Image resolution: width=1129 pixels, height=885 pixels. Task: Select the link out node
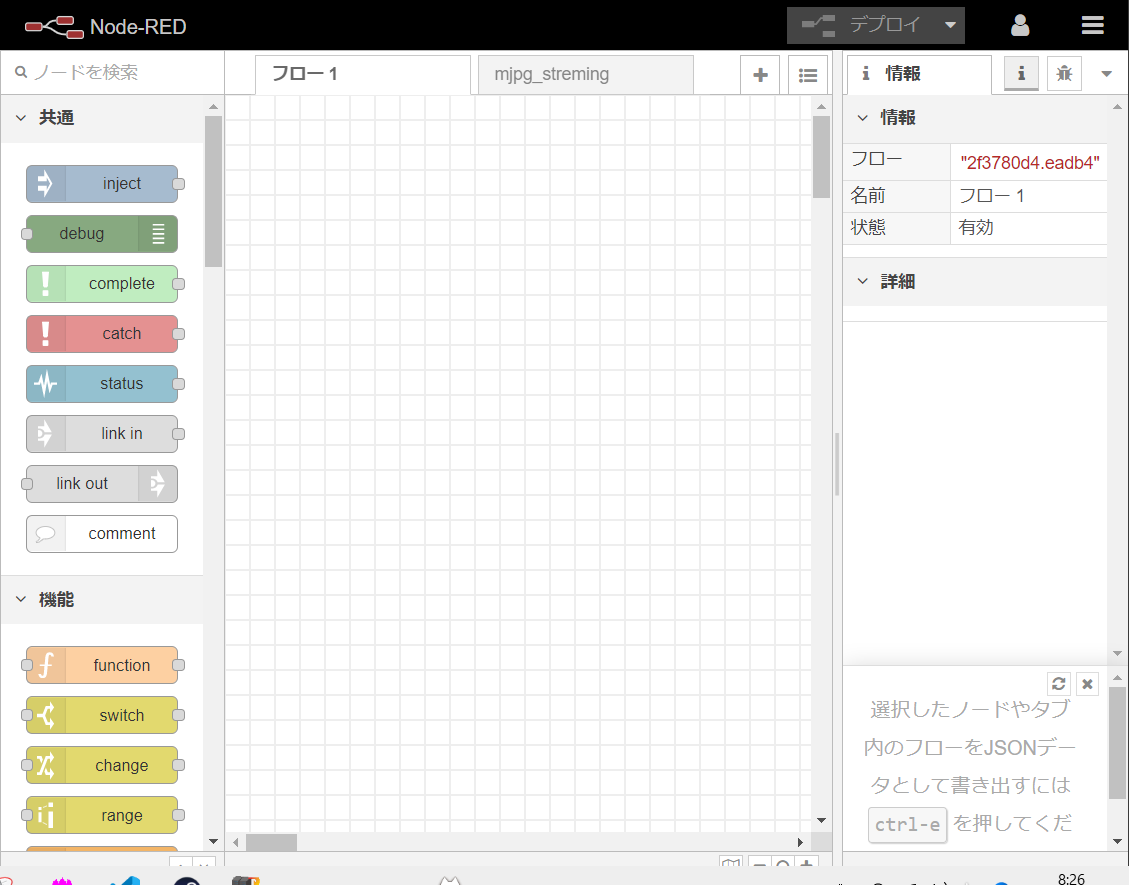click(x=102, y=484)
